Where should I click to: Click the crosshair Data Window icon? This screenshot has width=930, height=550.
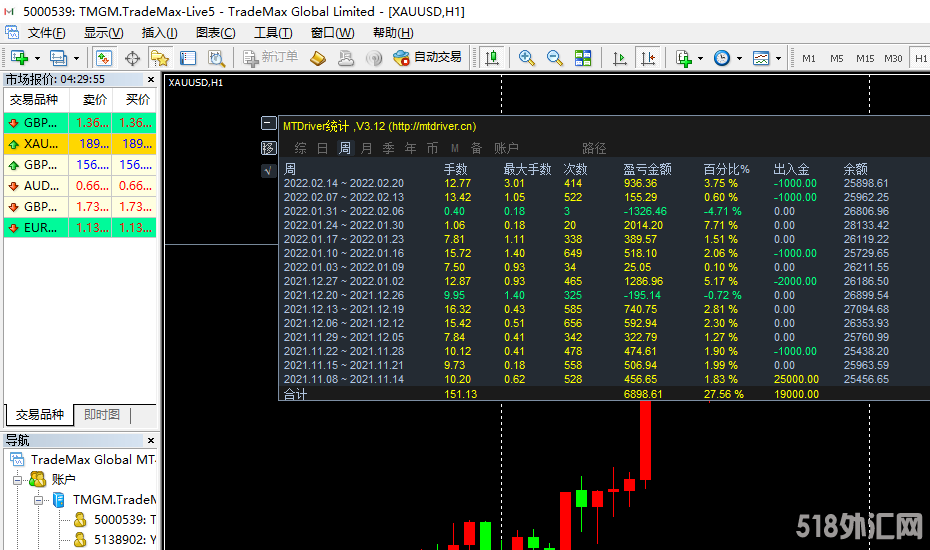click(132, 58)
